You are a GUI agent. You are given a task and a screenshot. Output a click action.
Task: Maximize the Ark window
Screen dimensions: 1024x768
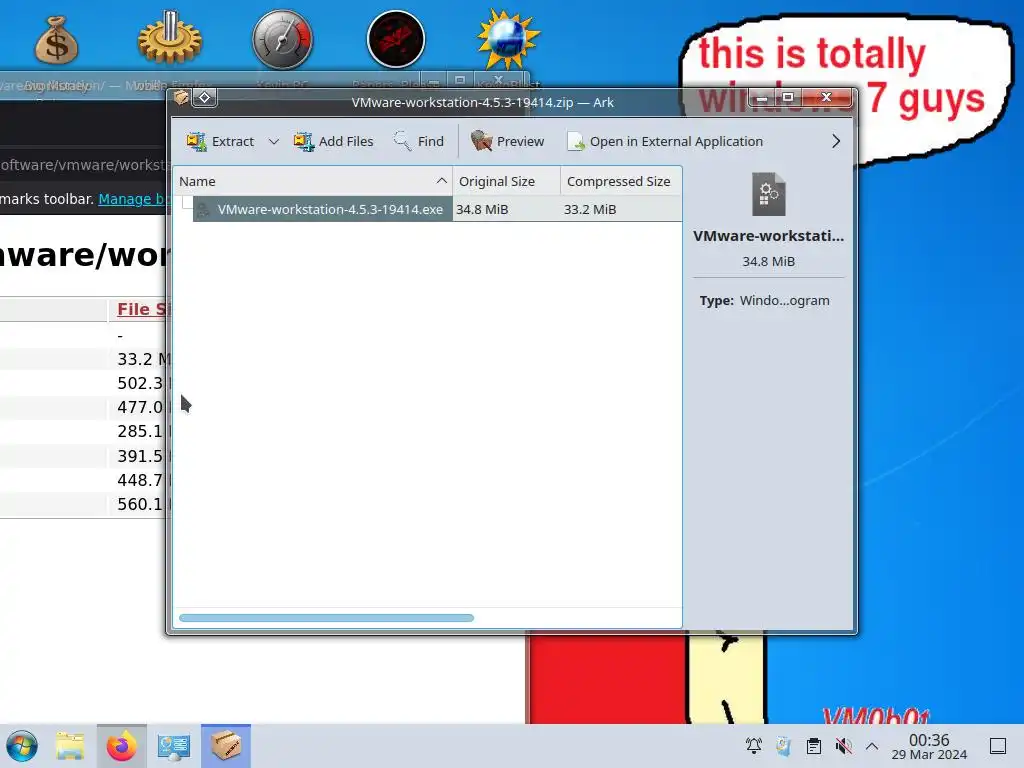(788, 98)
